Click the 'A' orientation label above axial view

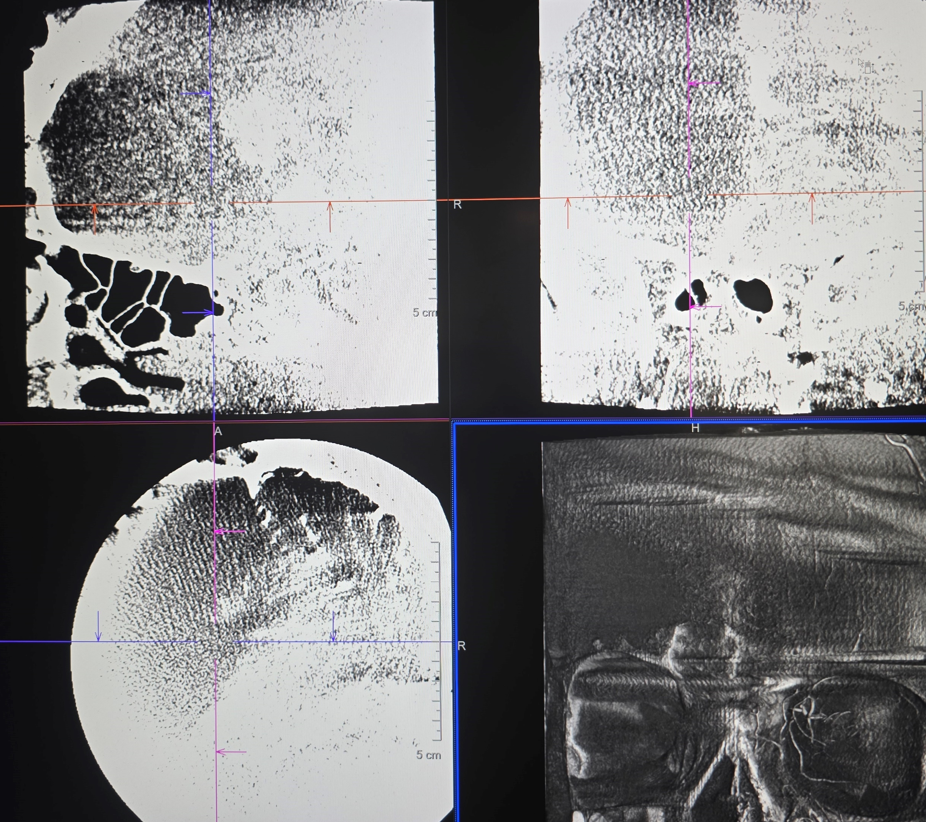(218, 431)
